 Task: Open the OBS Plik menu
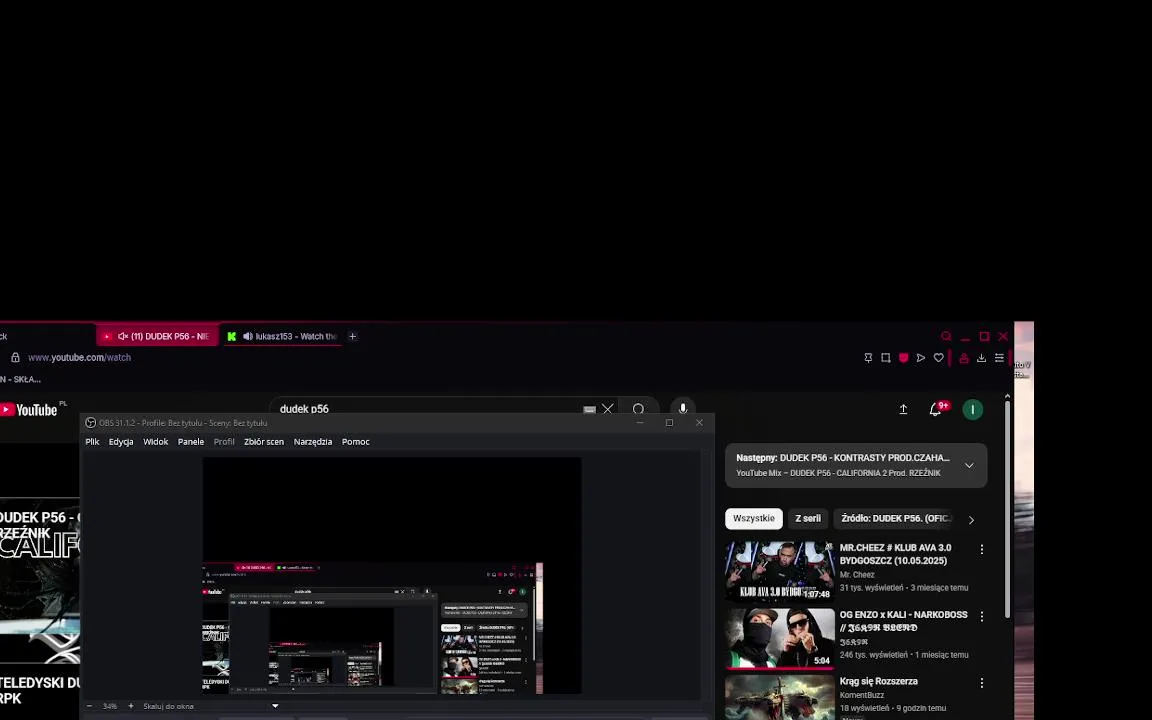click(92, 442)
